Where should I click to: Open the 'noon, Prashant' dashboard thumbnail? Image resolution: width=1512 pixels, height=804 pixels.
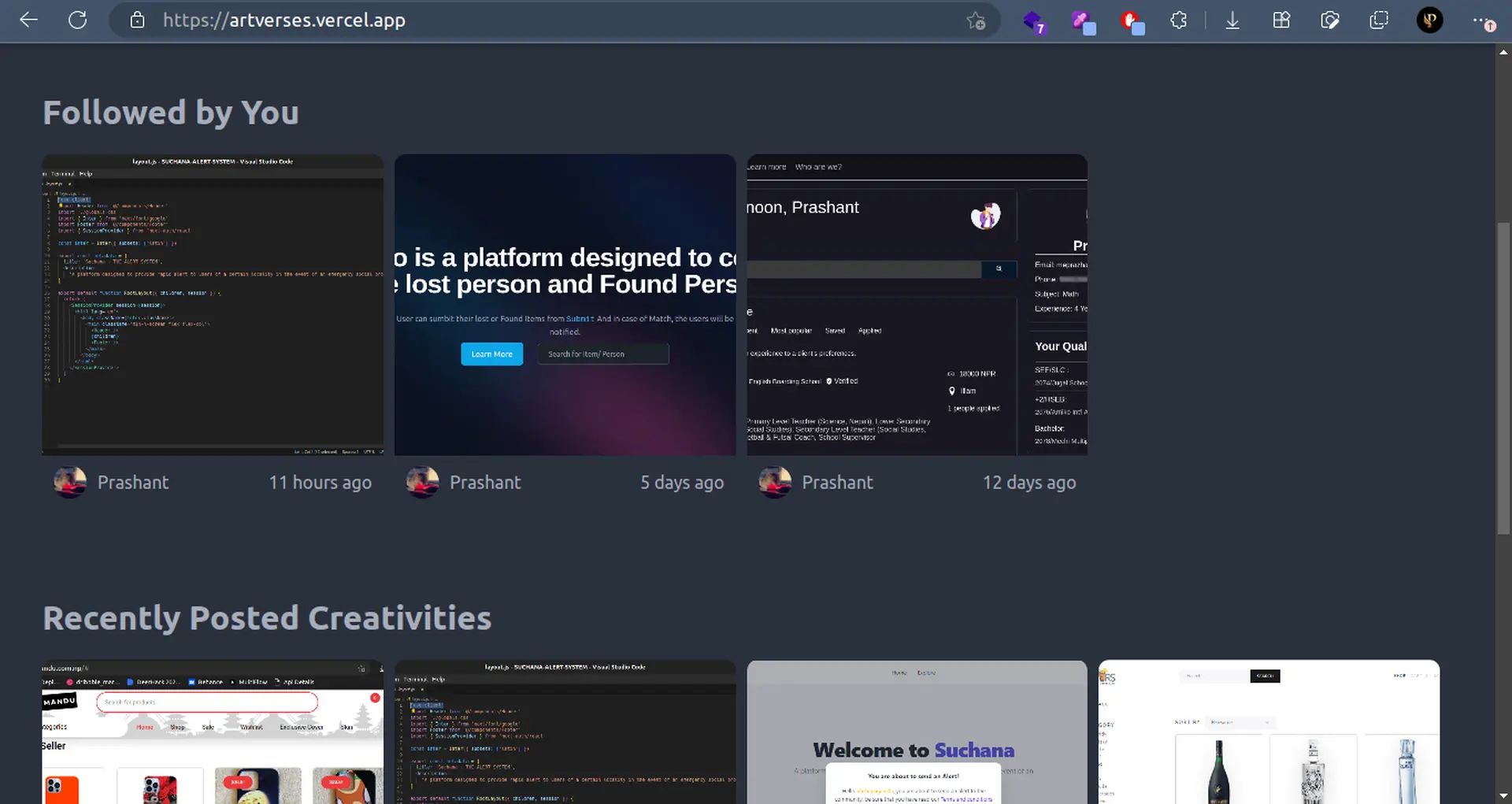(x=917, y=305)
